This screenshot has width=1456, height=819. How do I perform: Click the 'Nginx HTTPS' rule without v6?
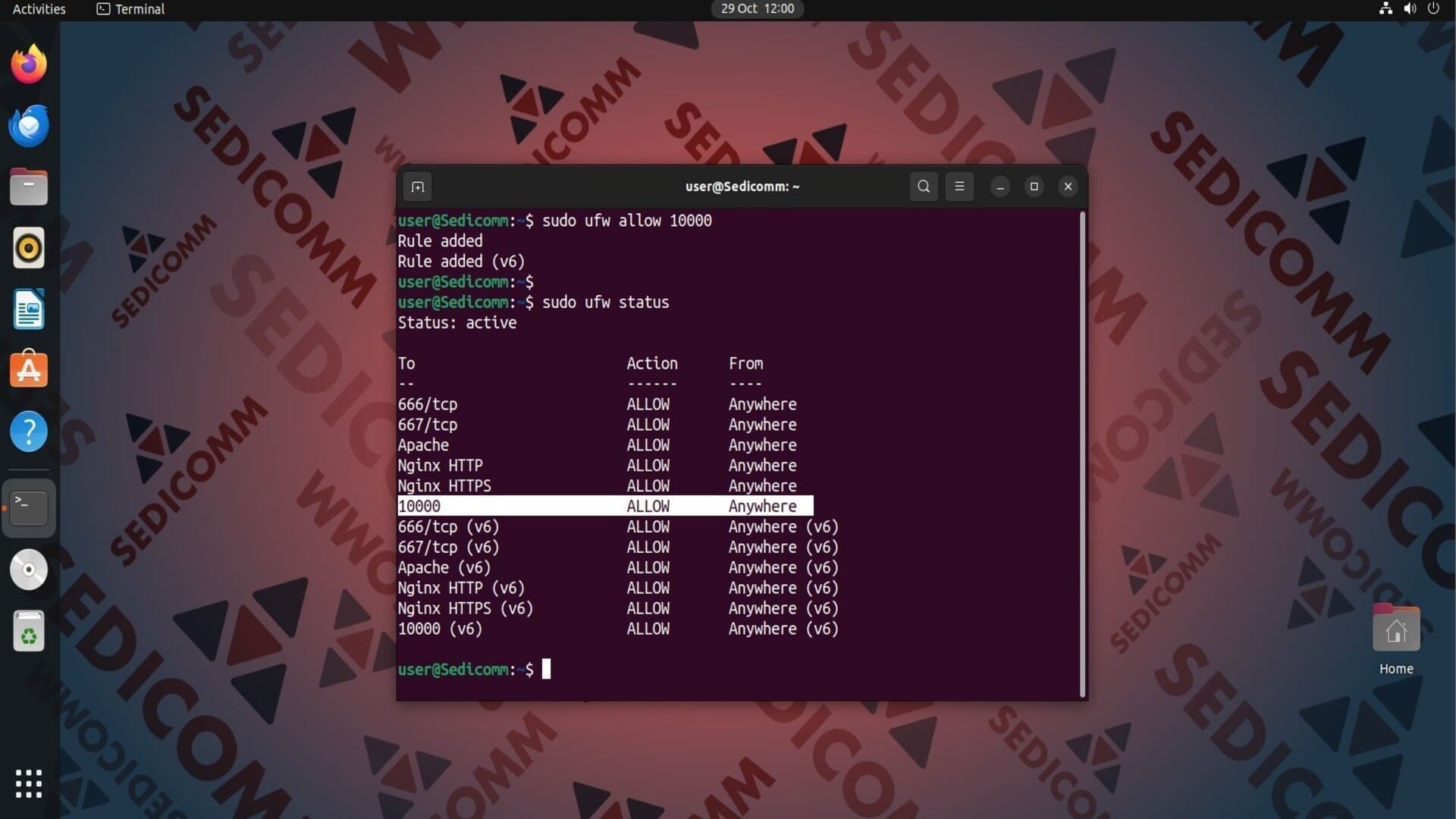pyautogui.click(x=444, y=486)
